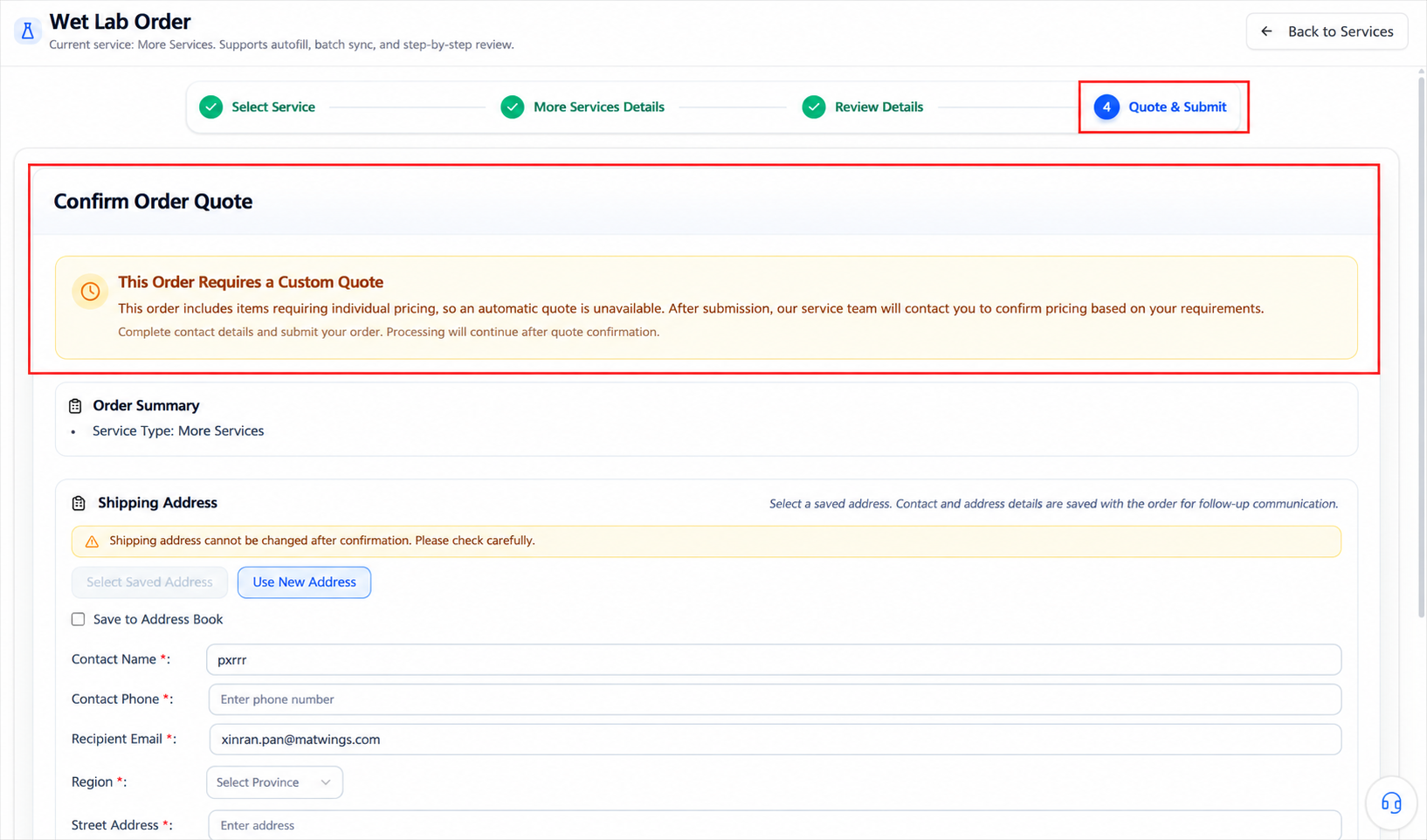Click the 'Order Summary' heading text
The height and width of the screenshot is (840, 1427).
pos(146,406)
